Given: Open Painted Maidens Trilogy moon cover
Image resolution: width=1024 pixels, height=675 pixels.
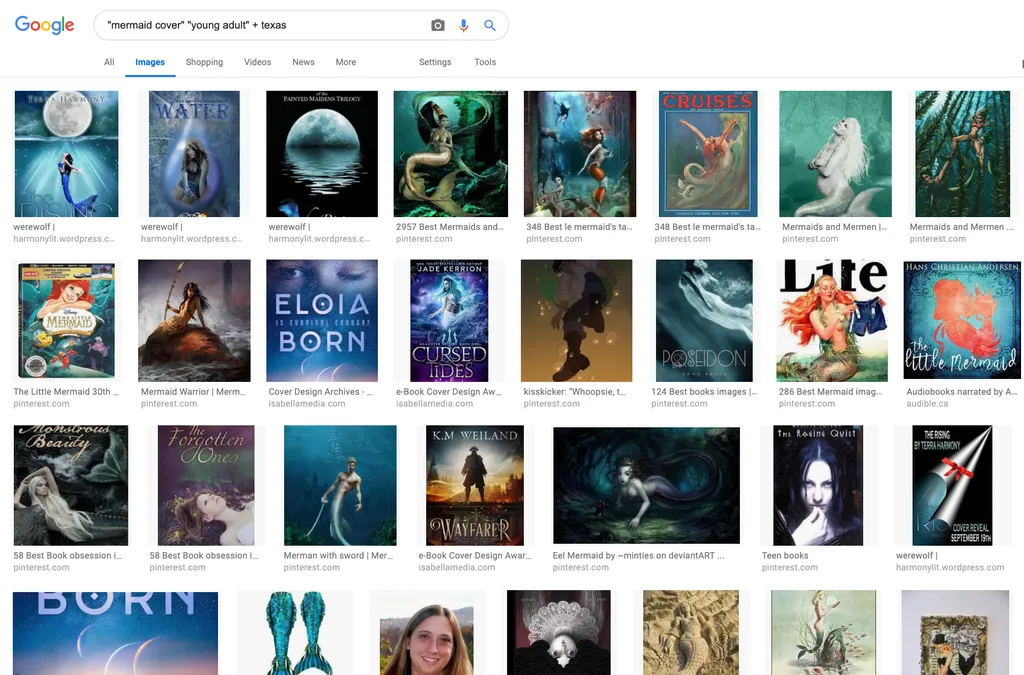Looking at the screenshot, I should click(x=322, y=154).
